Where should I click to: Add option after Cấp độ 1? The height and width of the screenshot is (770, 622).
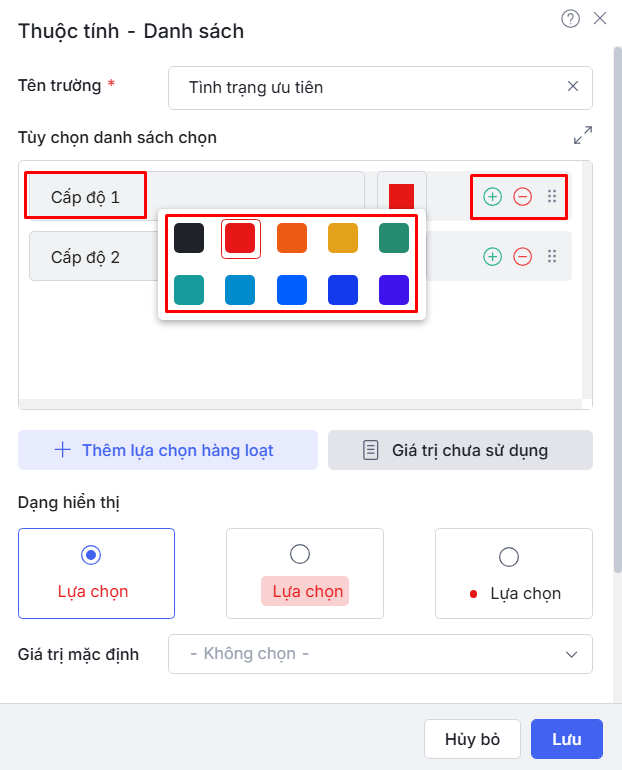[x=492, y=197]
